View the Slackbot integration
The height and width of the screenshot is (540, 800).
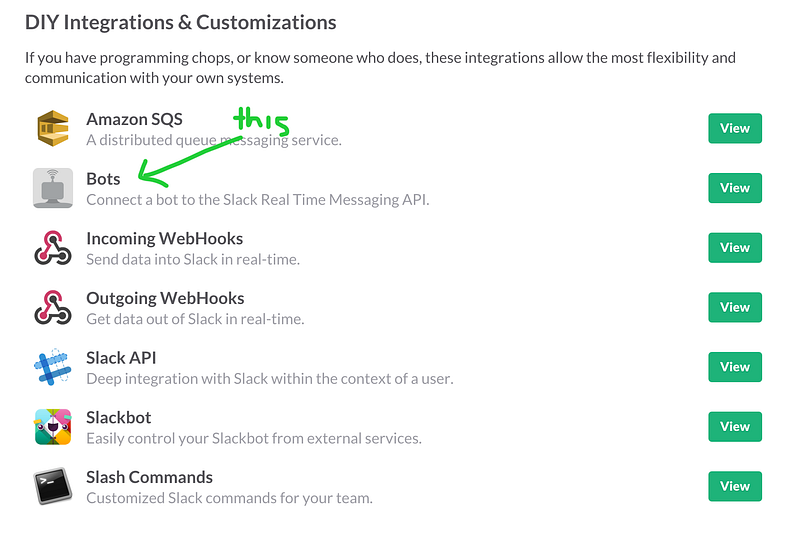(x=735, y=427)
